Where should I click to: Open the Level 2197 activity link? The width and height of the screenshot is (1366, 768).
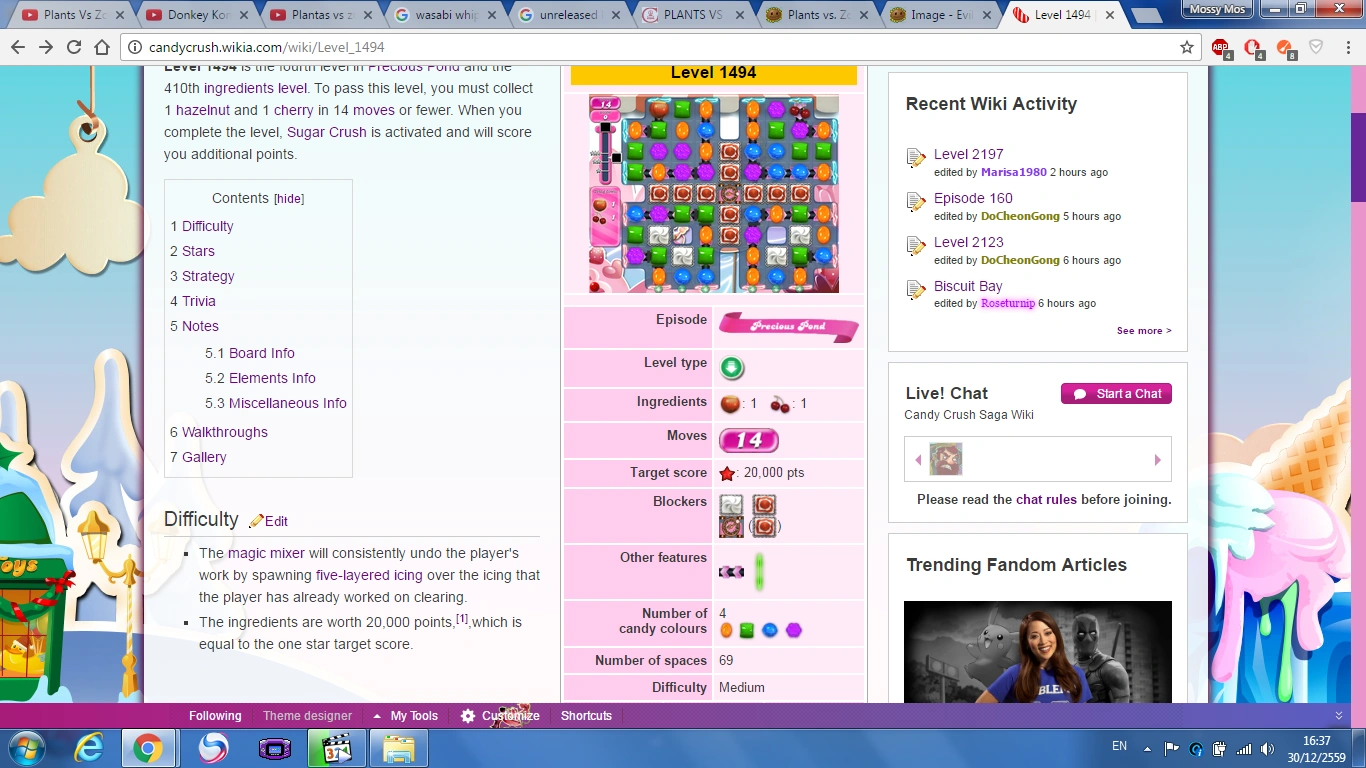[x=968, y=154]
